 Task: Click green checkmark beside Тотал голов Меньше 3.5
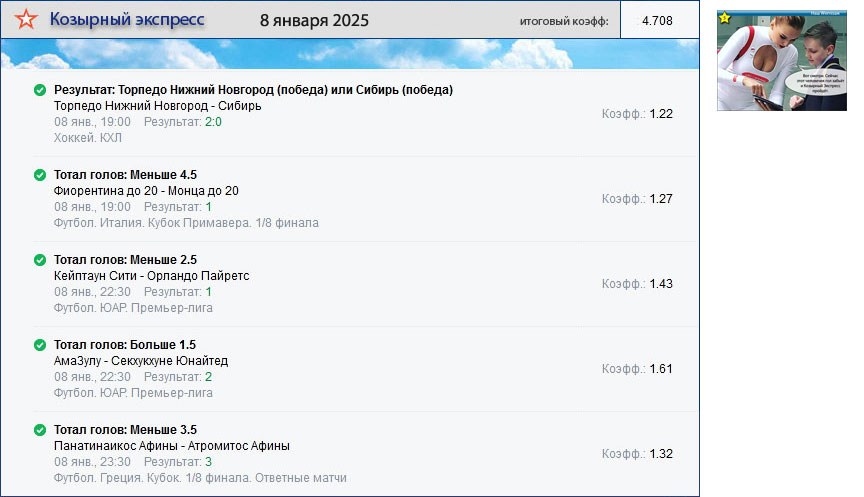(x=40, y=430)
